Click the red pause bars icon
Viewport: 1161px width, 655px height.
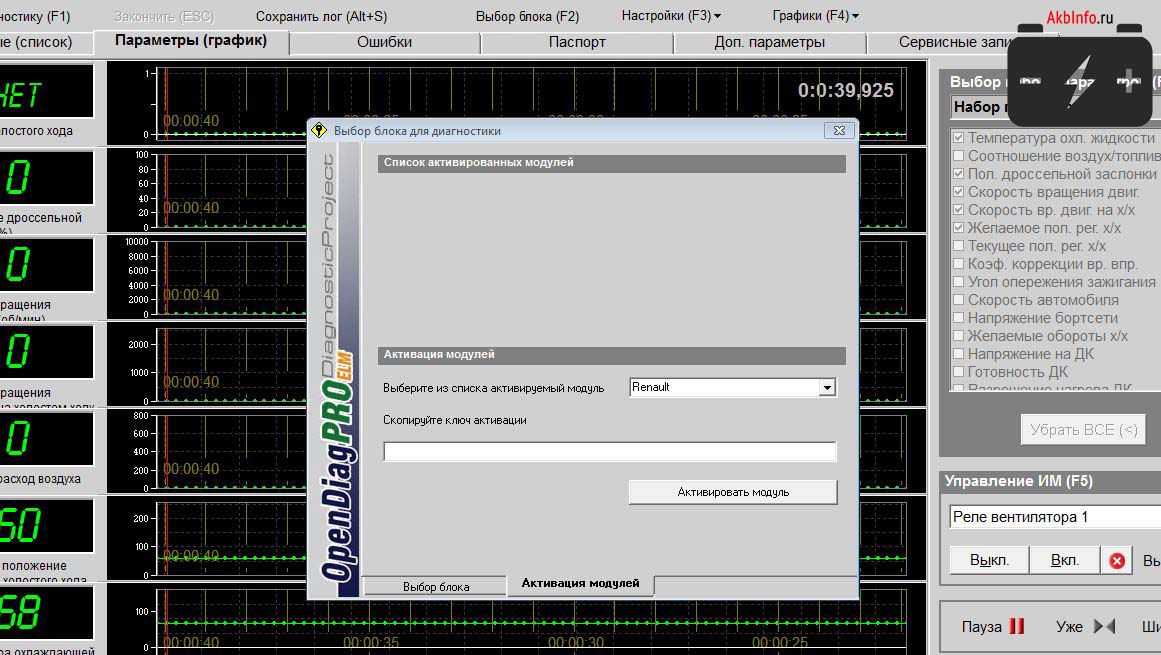point(1017,627)
